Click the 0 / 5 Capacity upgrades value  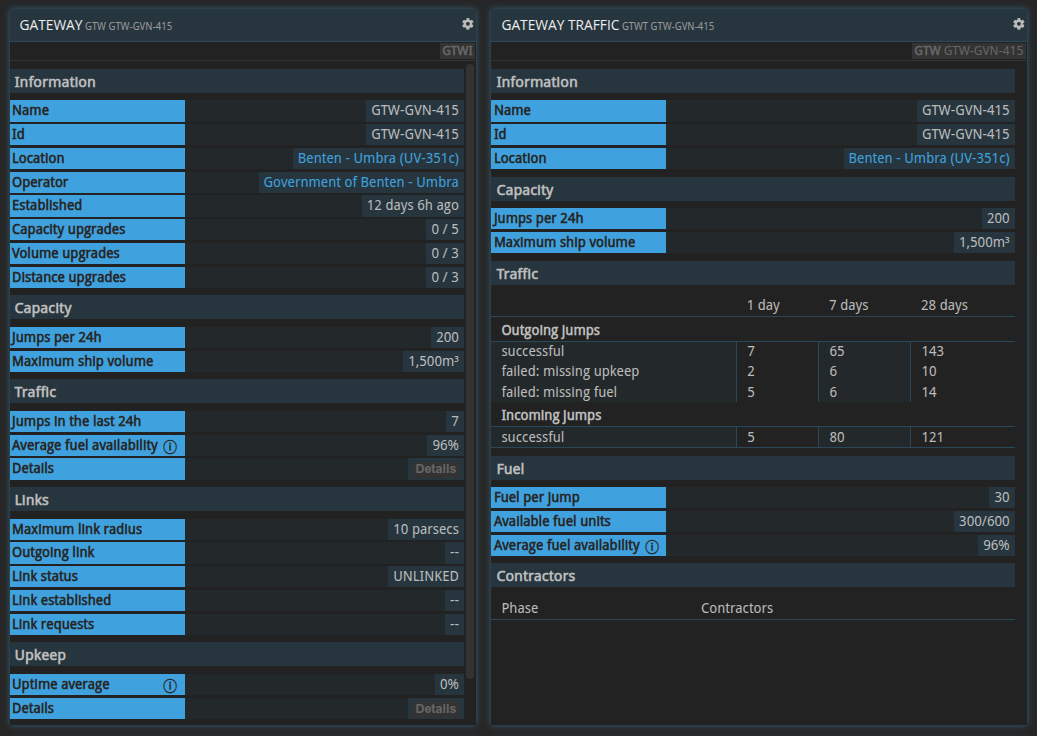(x=444, y=229)
